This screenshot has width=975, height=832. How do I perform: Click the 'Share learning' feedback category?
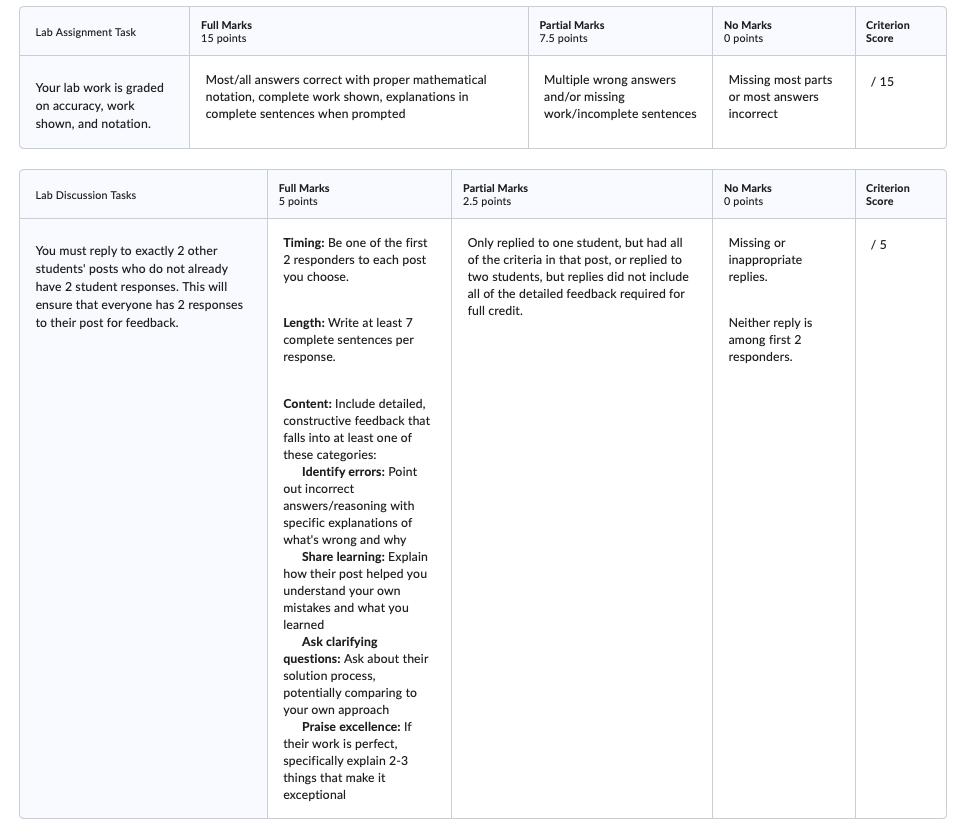click(x=355, y=591)
